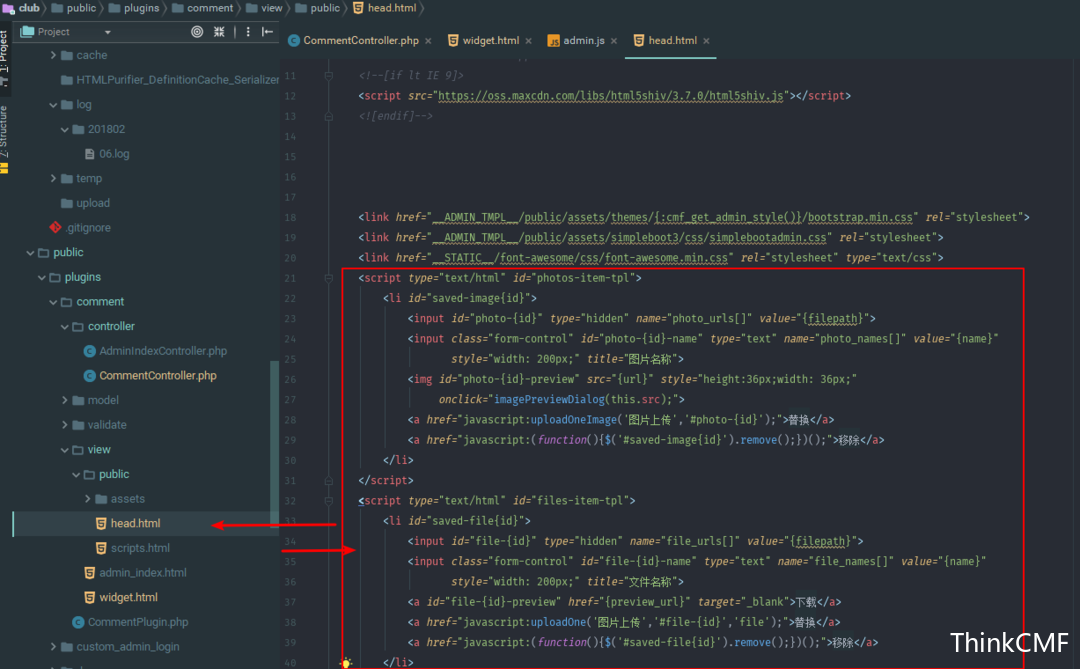Close the admin.js tab
This screenshot has width=1080, height=669.
614,41
